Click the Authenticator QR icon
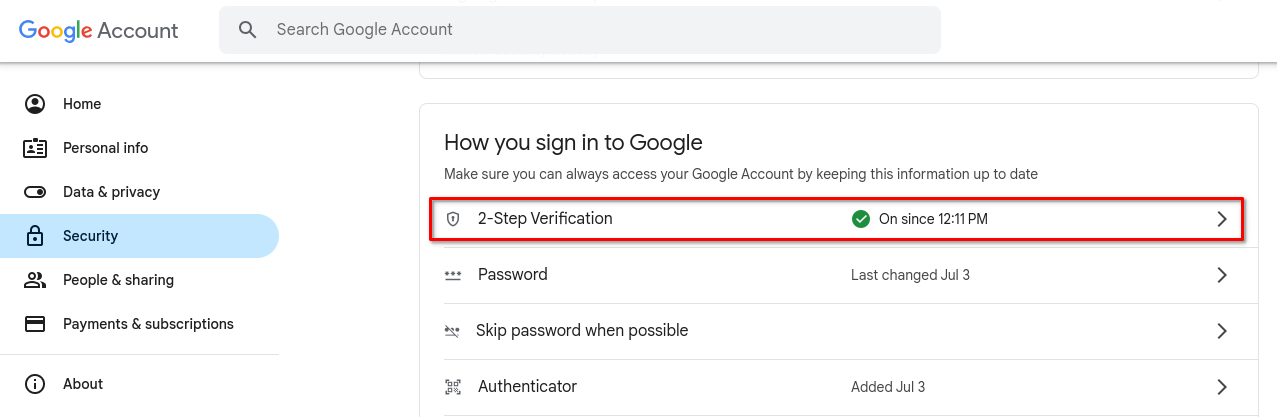 [x=453, y=387]
